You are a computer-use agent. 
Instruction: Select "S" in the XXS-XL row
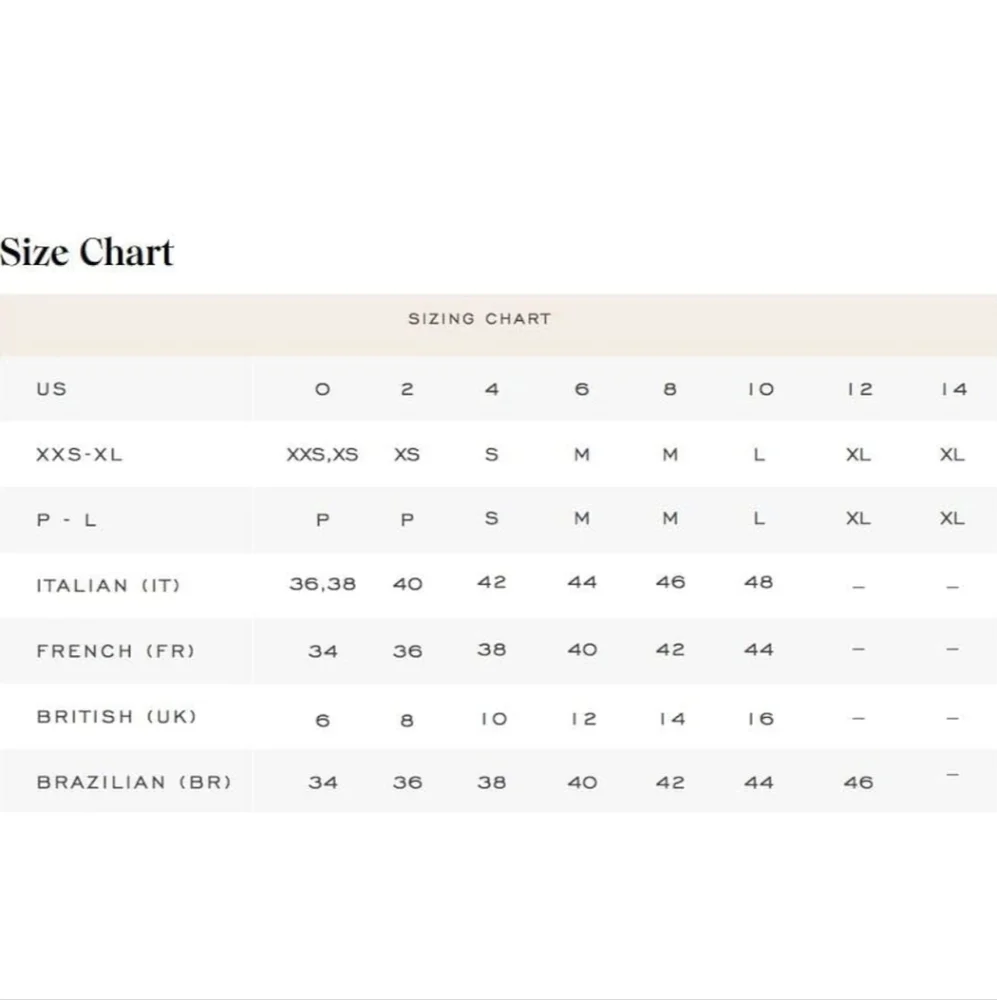[x=491, y=455]
